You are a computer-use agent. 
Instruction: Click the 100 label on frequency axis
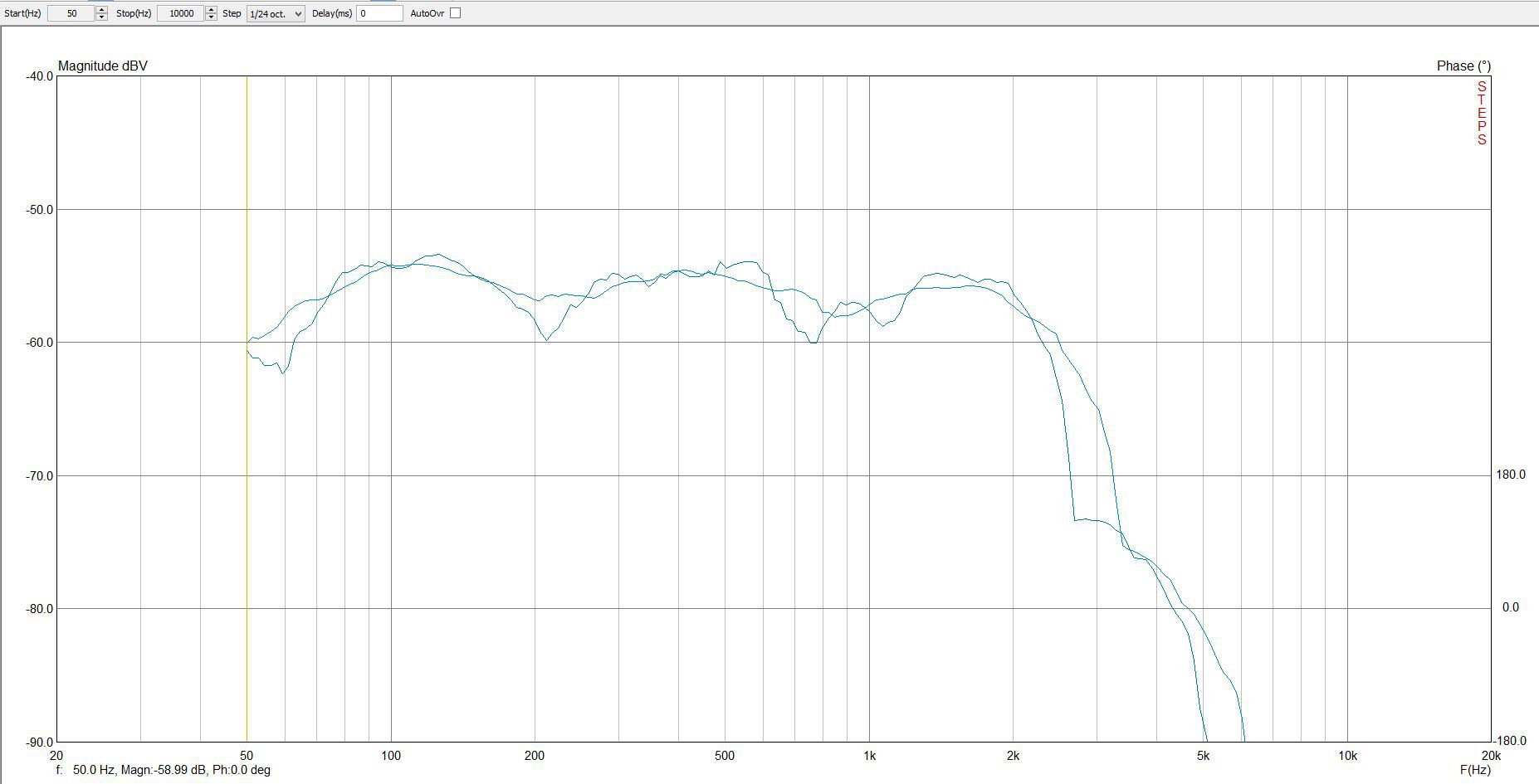391,756
